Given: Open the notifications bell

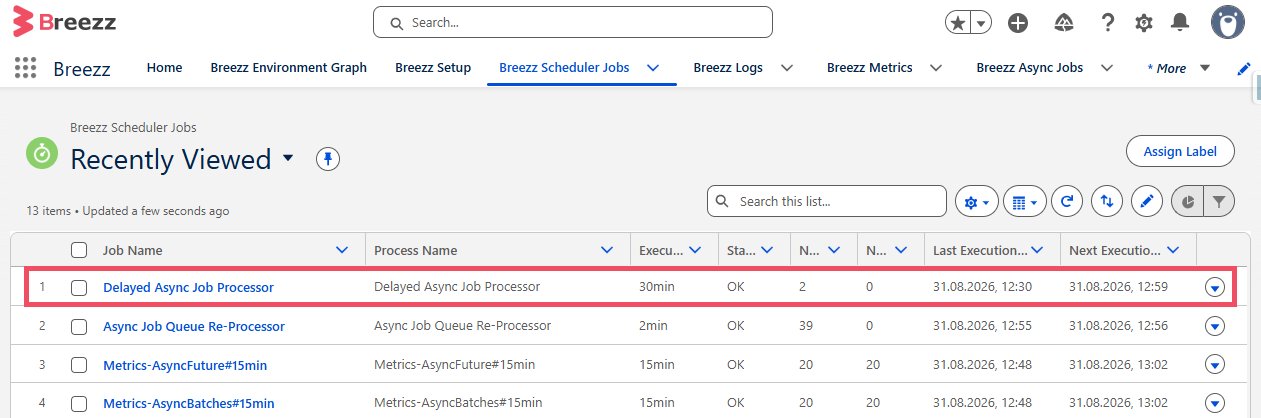Looking at the screenshot, I should pyautogui.click(x=1181, y=22).
